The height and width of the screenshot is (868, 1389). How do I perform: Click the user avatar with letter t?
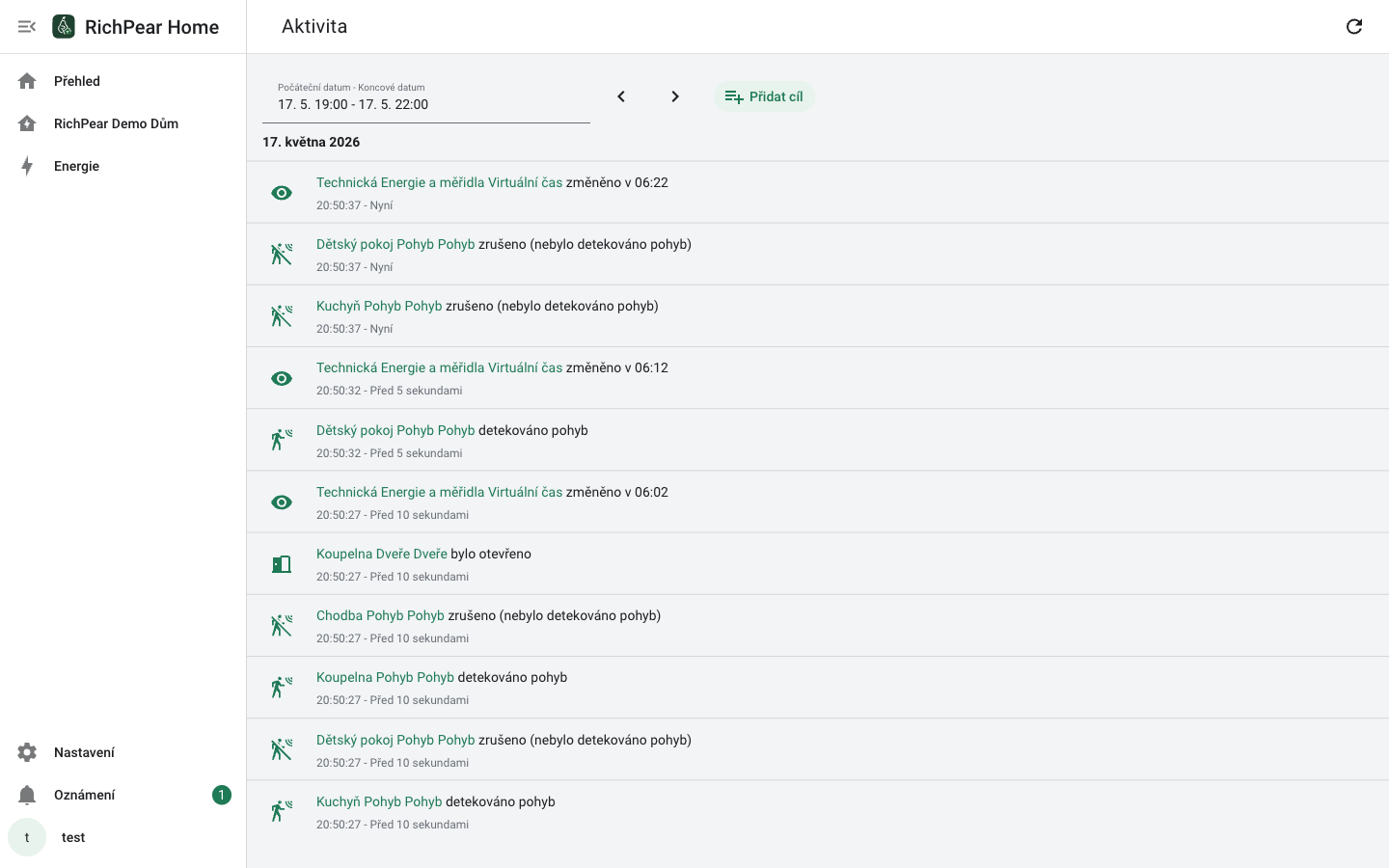pos(27,837)
